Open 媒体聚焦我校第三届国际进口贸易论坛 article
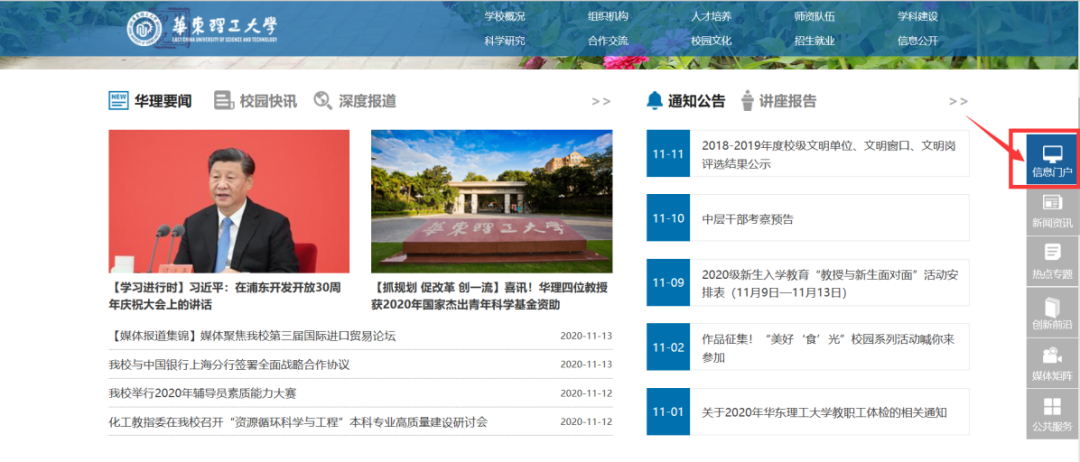1080x462 pixels. (252, 336)
